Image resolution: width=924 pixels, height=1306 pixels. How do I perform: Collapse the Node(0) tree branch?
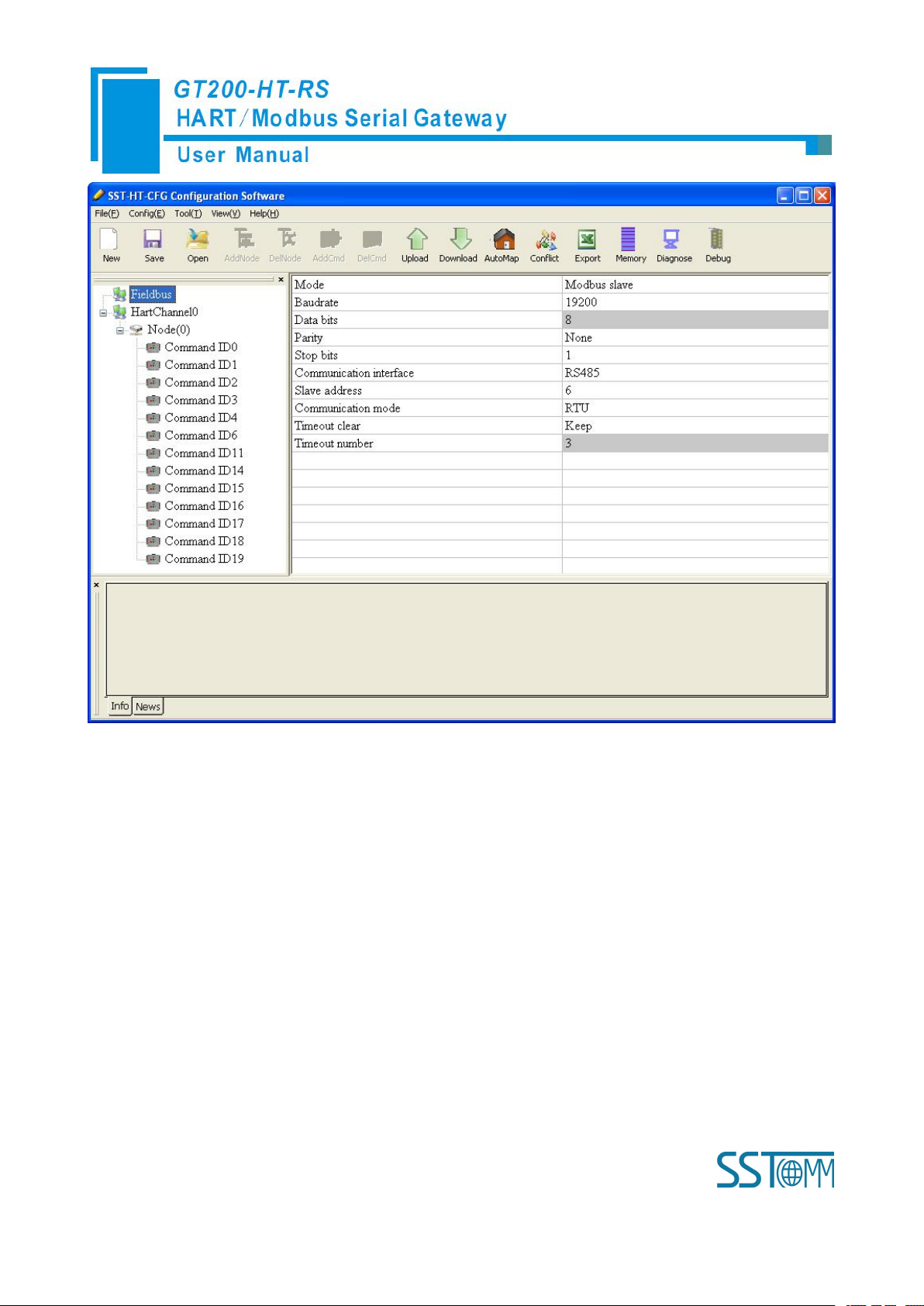tap(120, 330)
